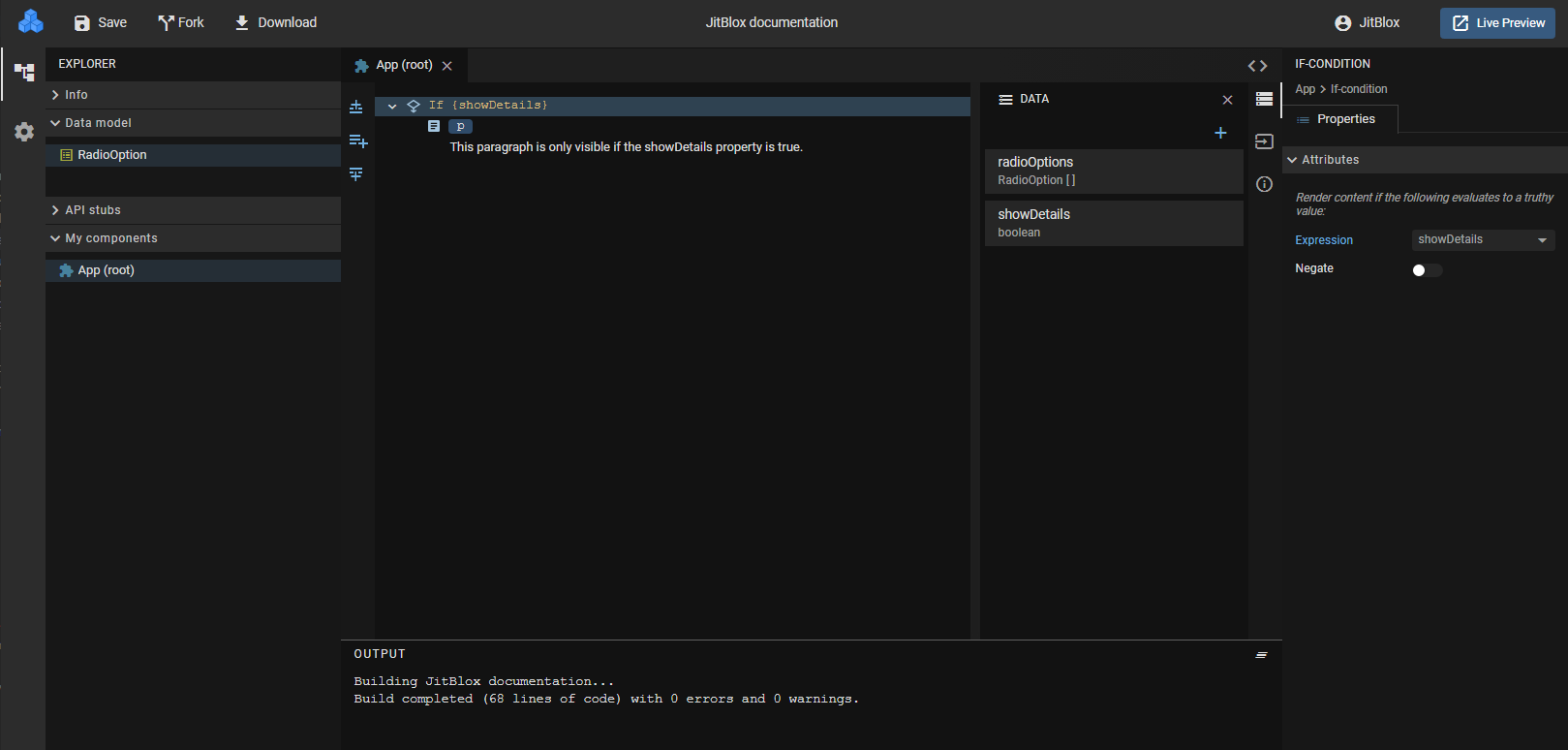Switch to the Properties tab

pos(1344,119)
